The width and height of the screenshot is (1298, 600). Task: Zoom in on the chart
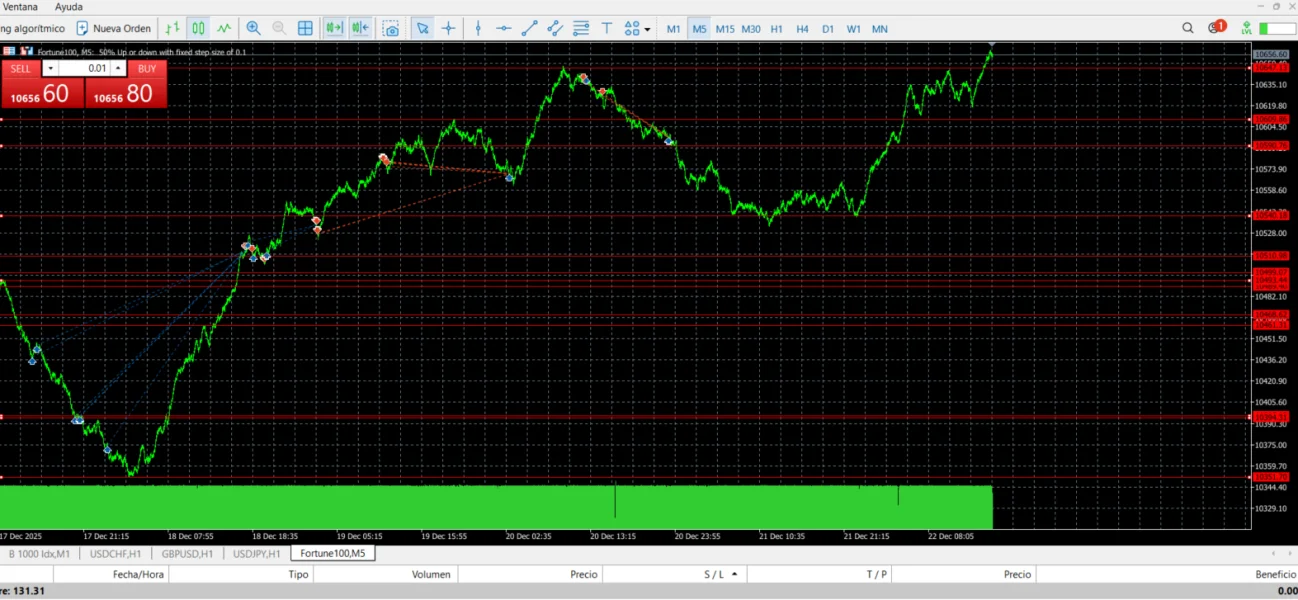254,29
